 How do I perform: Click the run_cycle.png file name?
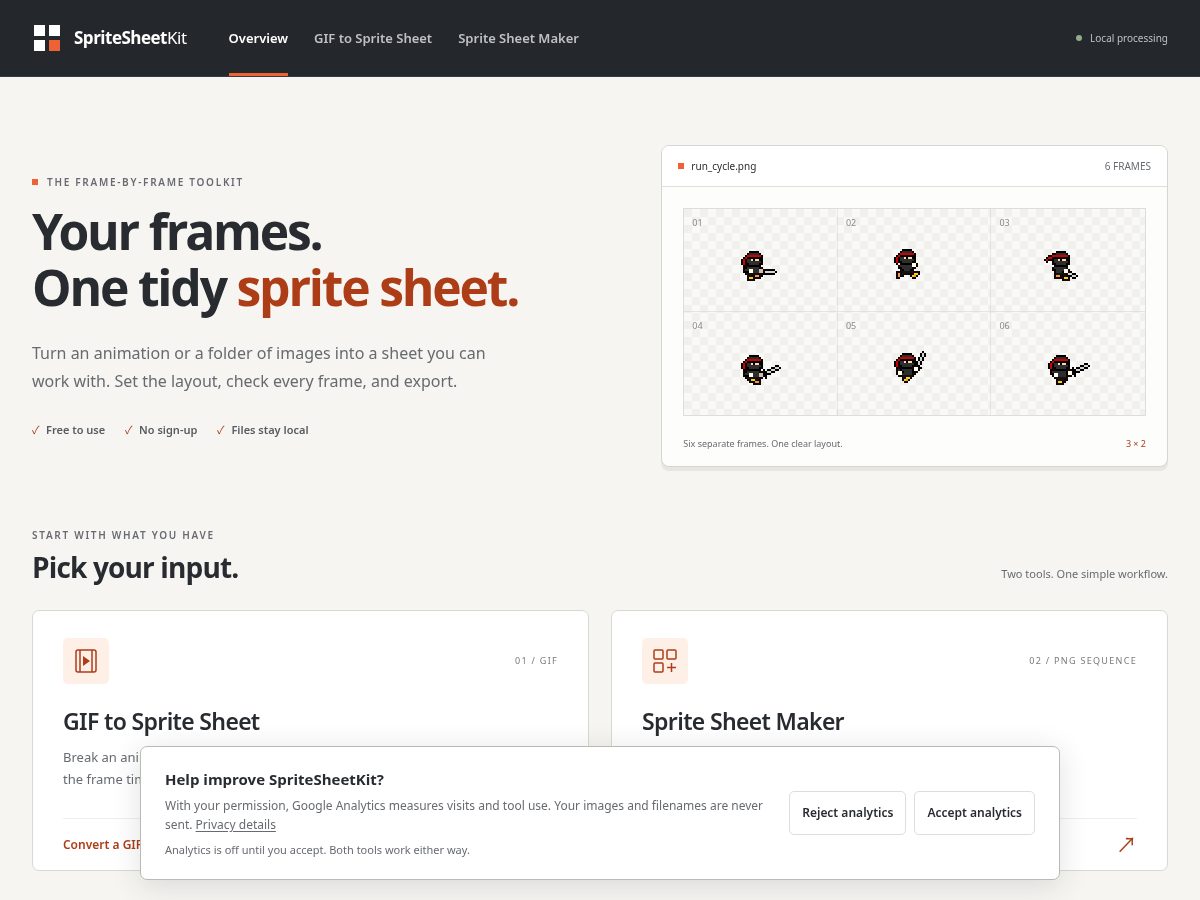click(724, 166)
